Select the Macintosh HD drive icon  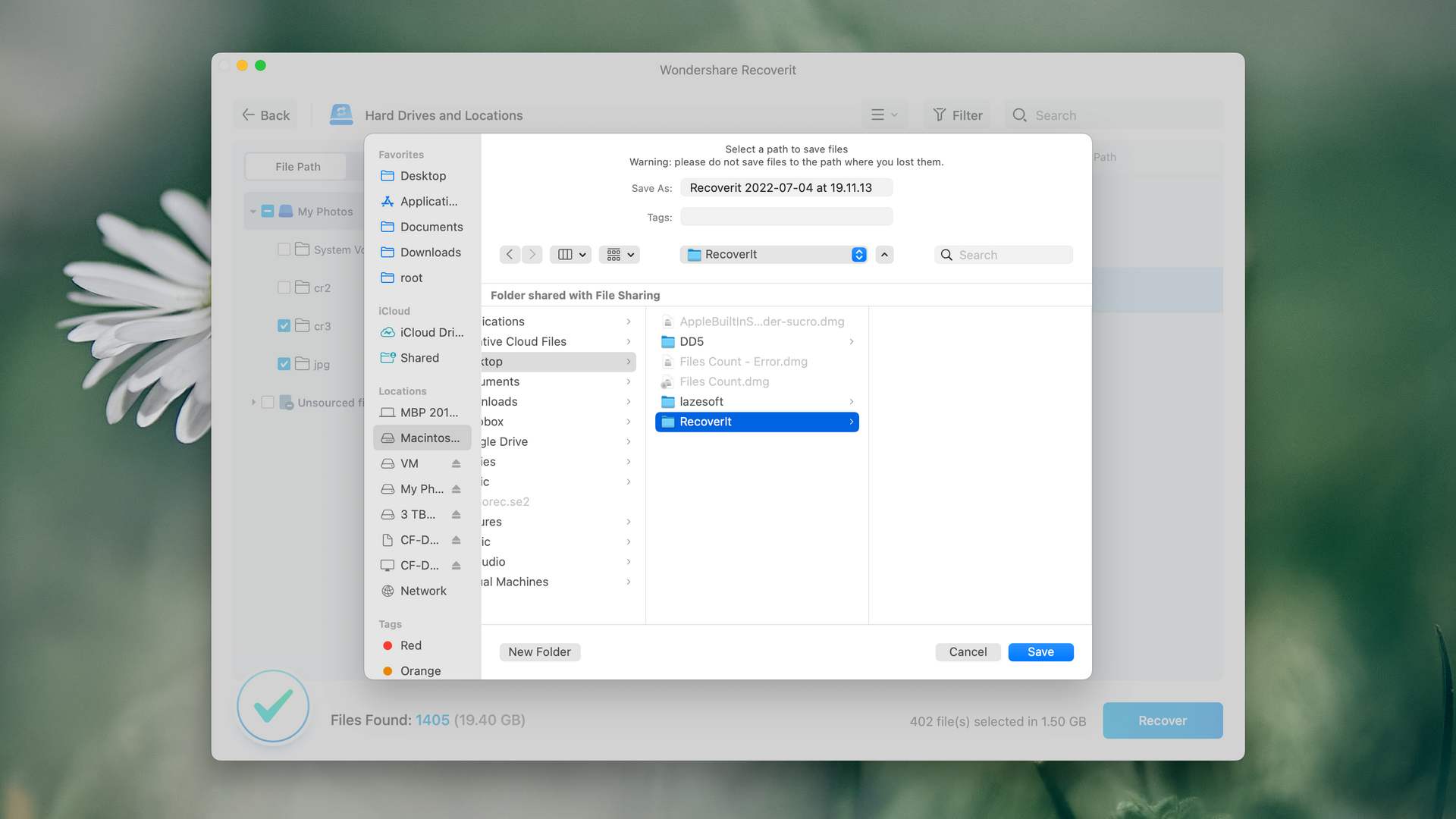388,438
